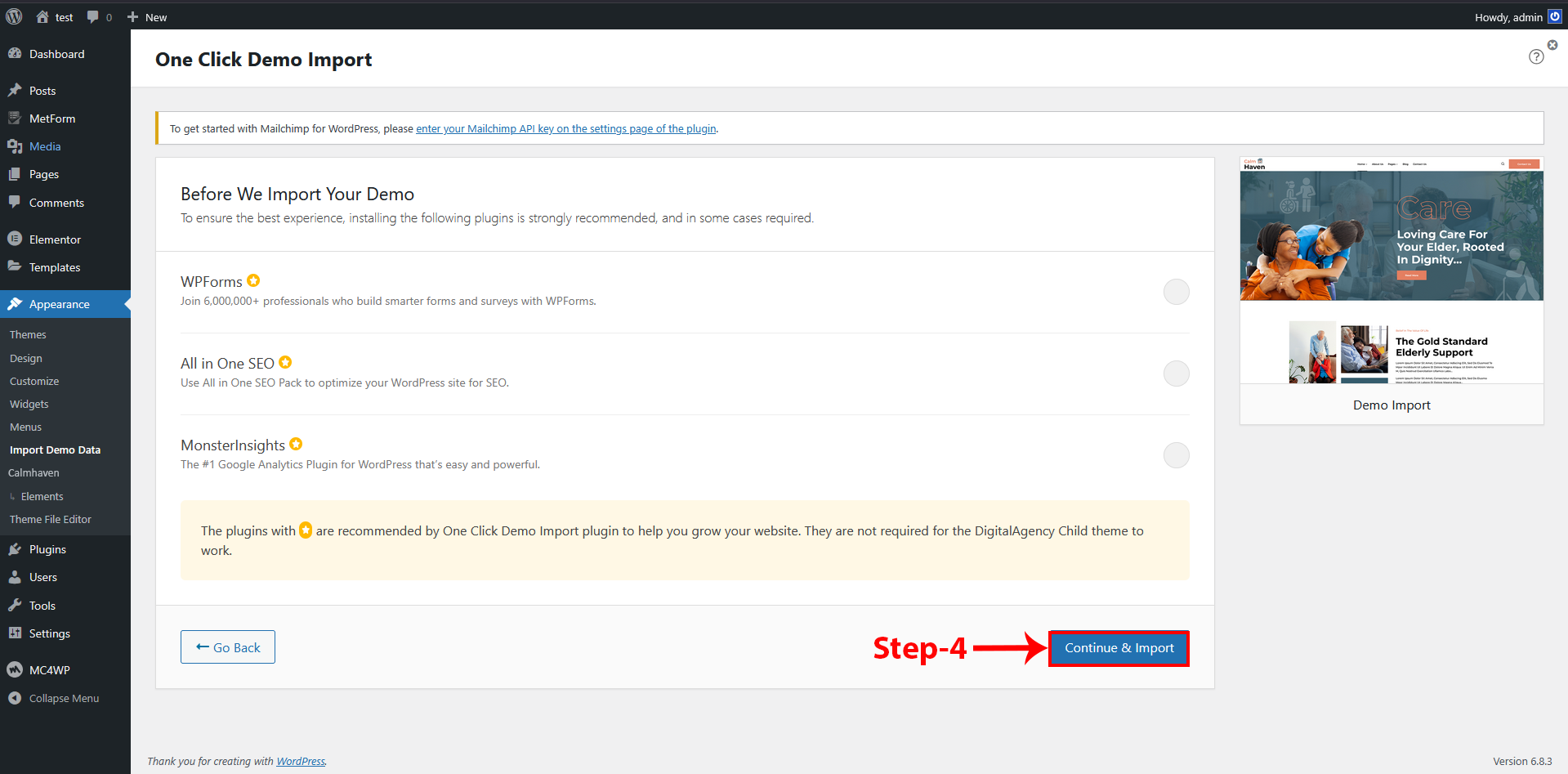
Task: Open the New content dropdown
Action: (x=147, y=17)
